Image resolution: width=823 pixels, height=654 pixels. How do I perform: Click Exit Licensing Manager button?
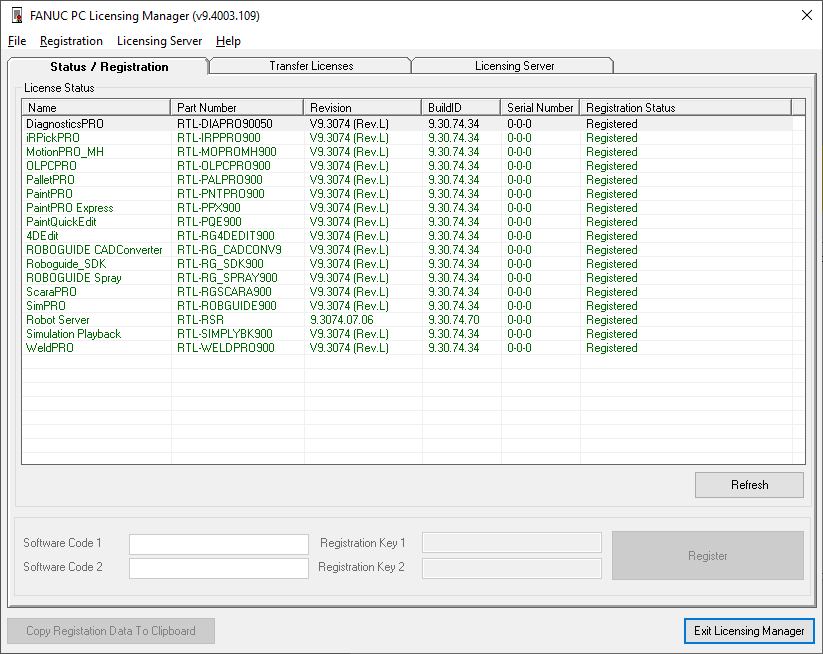point(749,630)
